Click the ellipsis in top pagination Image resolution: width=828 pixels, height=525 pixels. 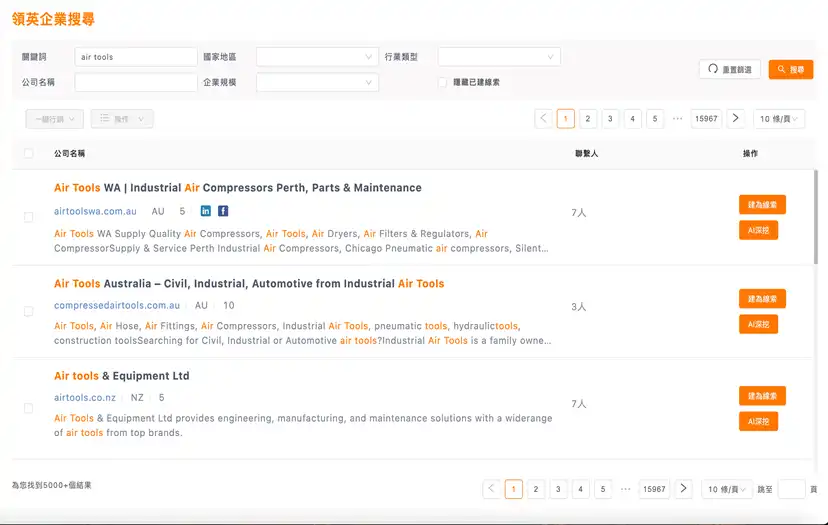pyautogui.click(x=678, y=118)
